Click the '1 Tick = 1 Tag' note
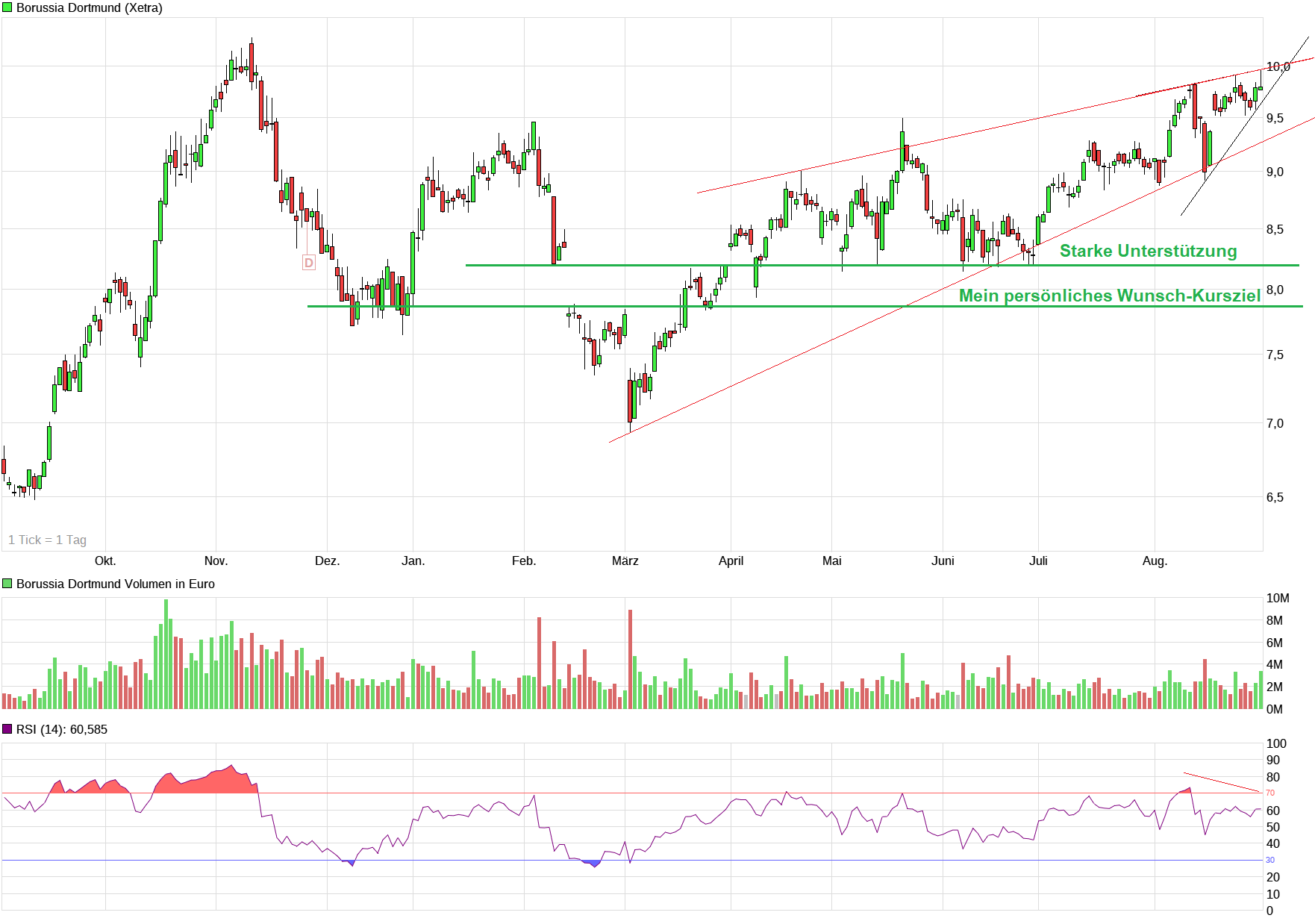1315x924 pixels. point(48,540)
